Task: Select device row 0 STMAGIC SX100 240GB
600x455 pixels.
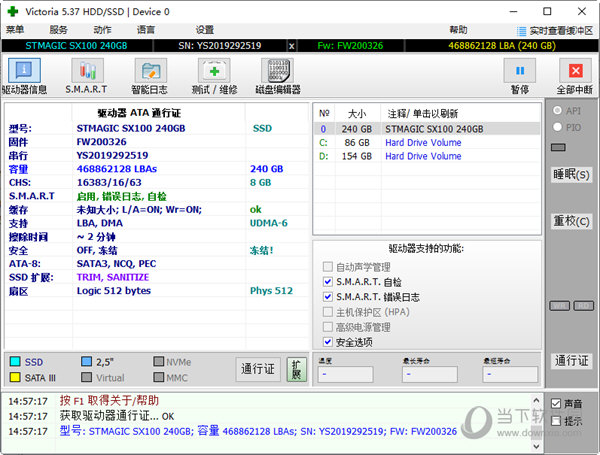Action: tap(427, 129)
